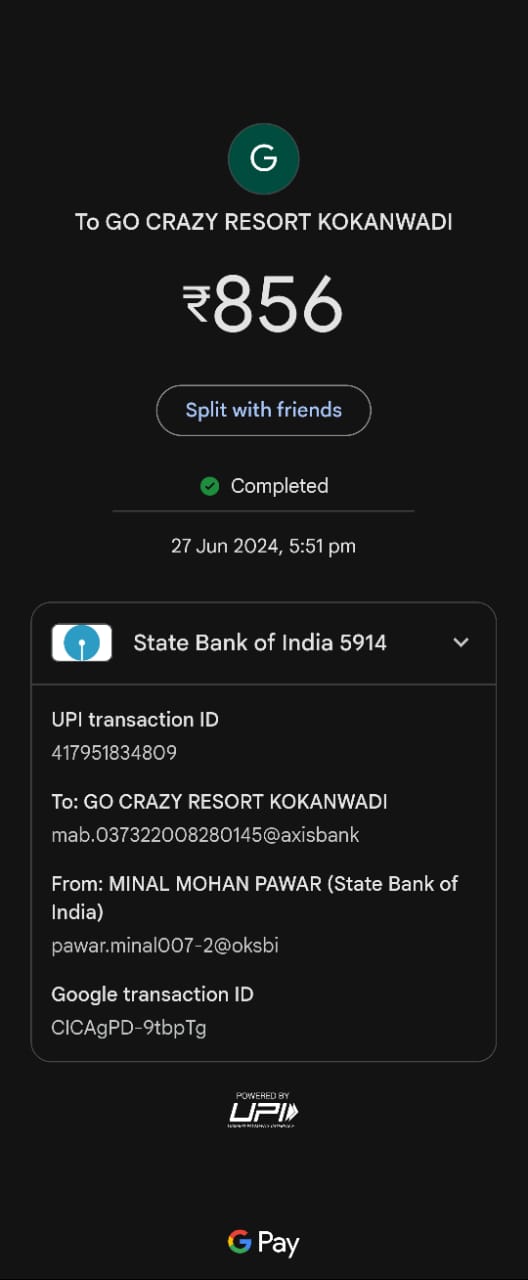Tap the payer UPI ID pawar.minal007-2@oksbi
This screenshot has width=528, height=1280.
(x=165, y=945)
